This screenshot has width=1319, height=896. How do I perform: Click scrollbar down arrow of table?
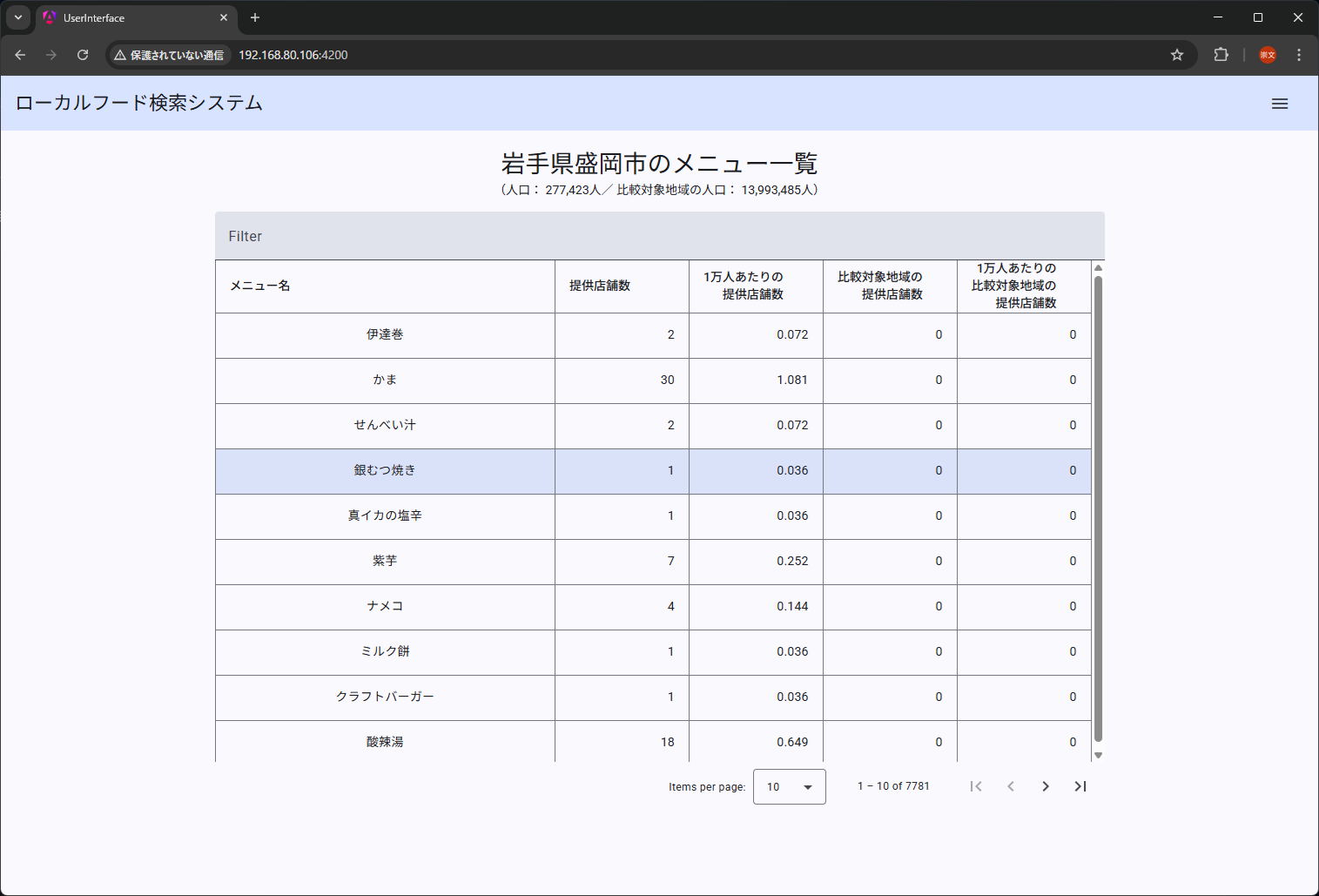click(1098, 755)
